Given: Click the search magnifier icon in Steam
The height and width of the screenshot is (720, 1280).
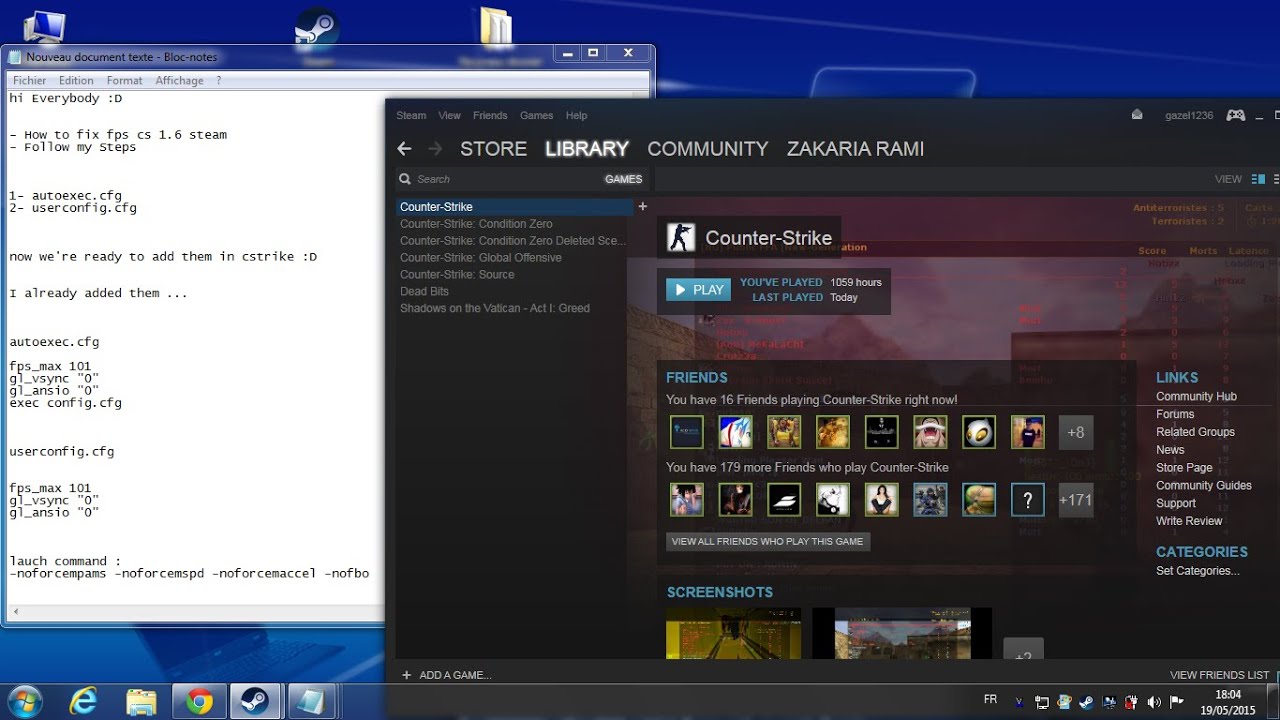Looking at the screenshot, I should 405,179.
